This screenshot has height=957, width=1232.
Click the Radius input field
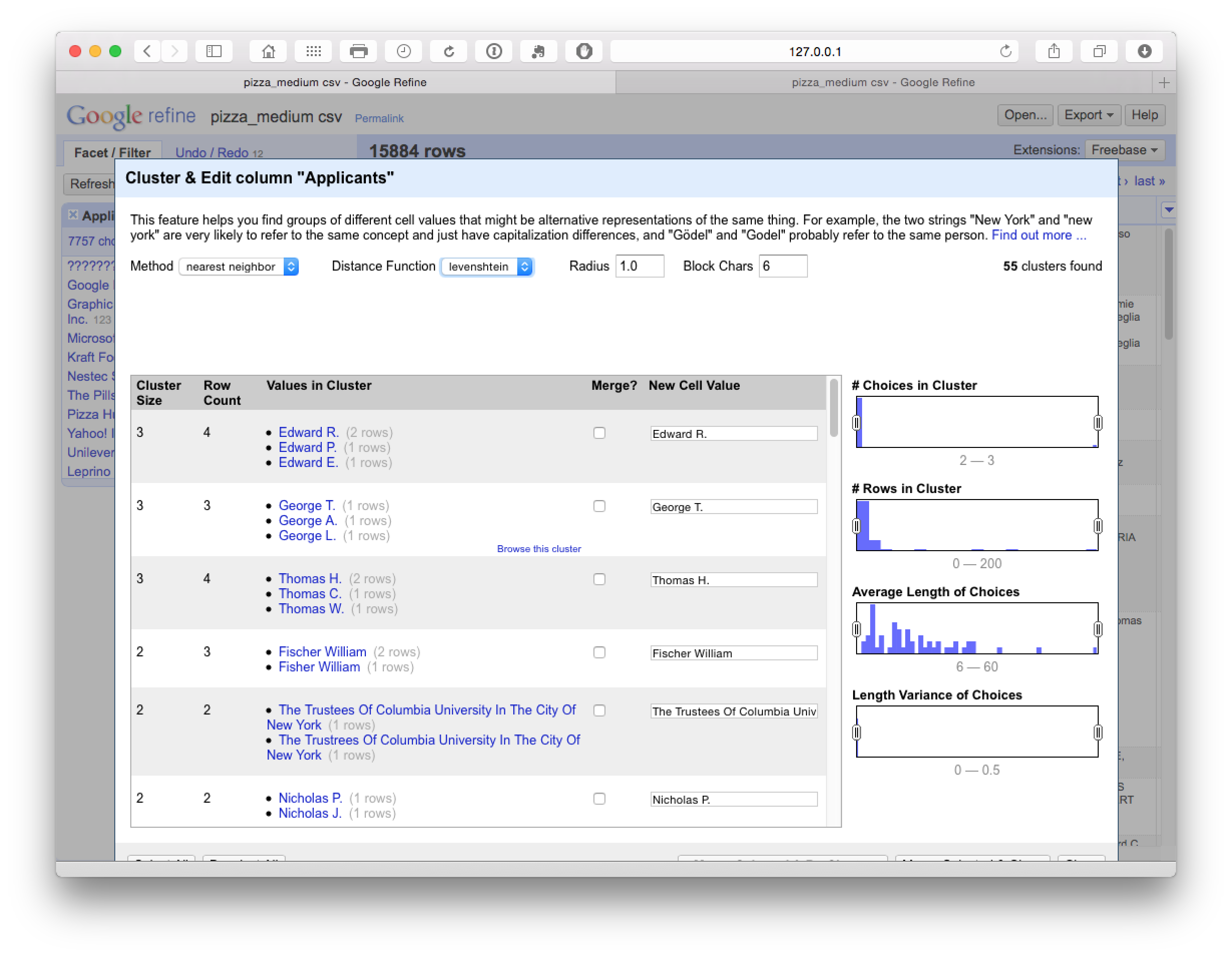tap(639, 266)
